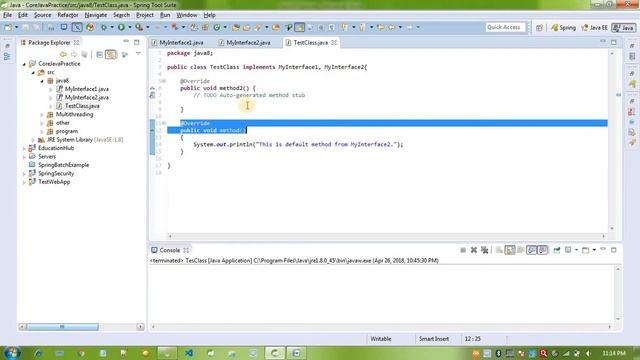Image resolution: width=640 pixels, height=360 pixels.
Task: Open the Run button dropdown arrow
Action: click(x=130, y=27)
